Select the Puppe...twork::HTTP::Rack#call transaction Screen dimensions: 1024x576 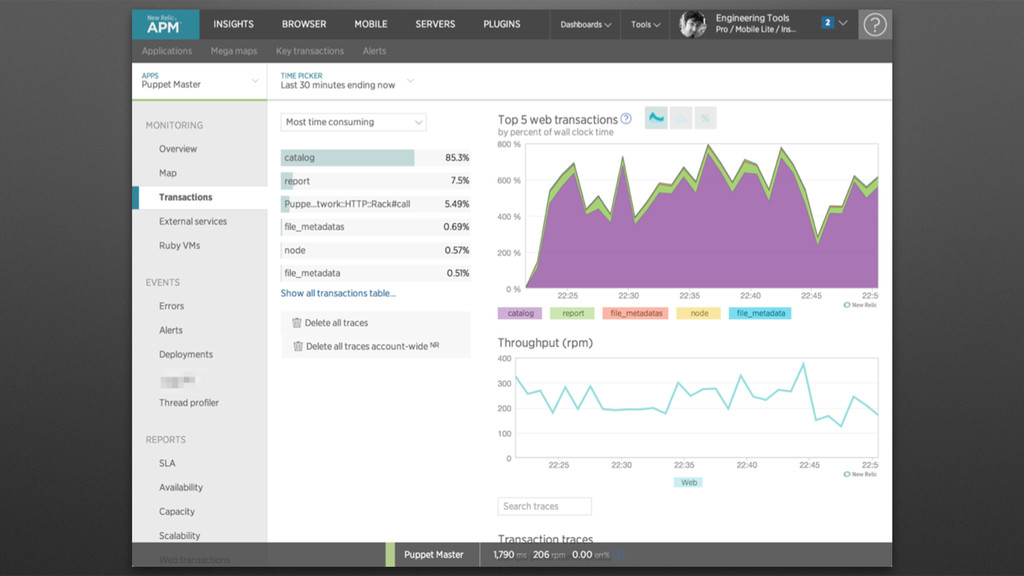(376, 204)
